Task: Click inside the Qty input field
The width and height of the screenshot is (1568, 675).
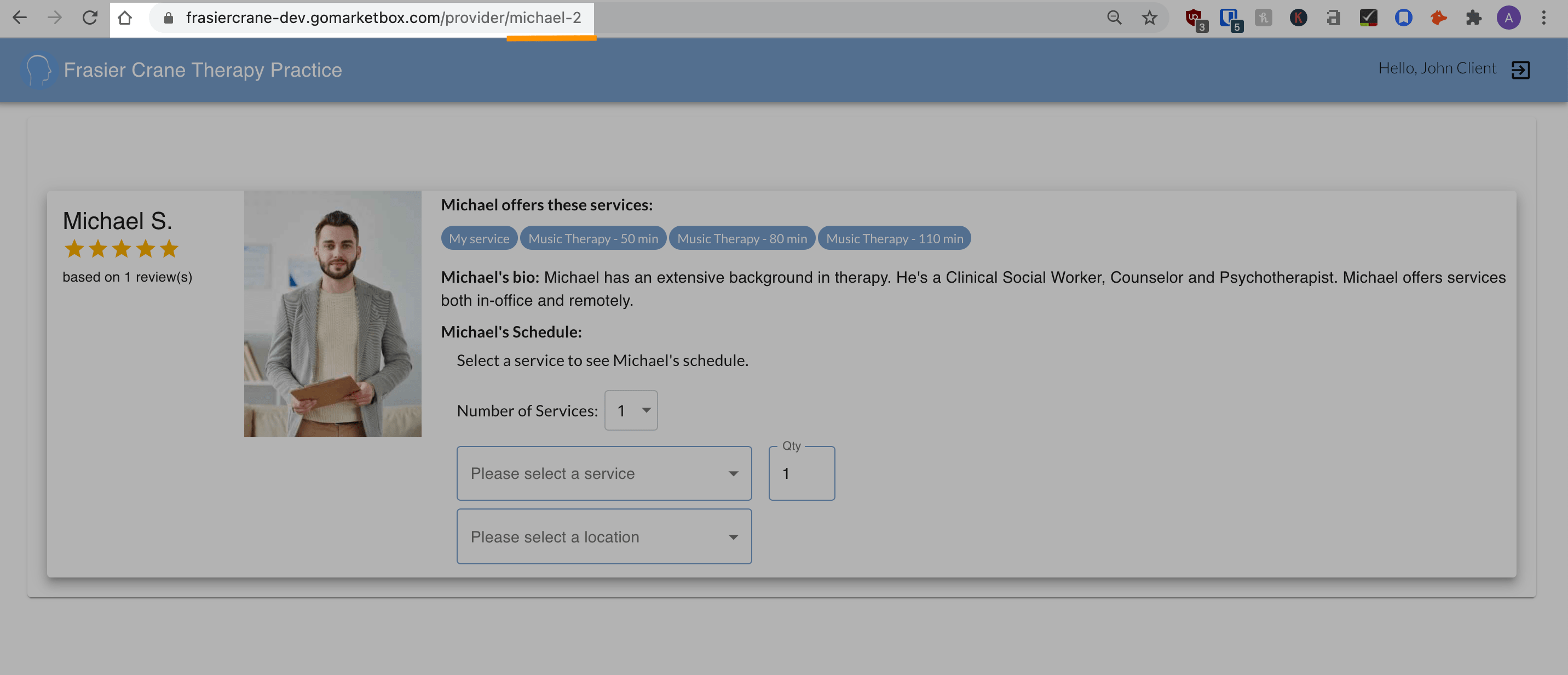Action: click(x=801, y=473)
